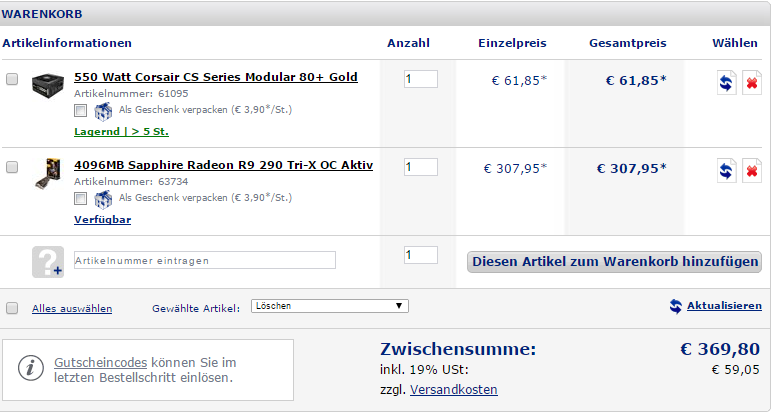Click Diesen Artikel zum Warenkorb hinzufügen button
The height and width of the screenshot is (414, 772).
(x=614, y=261)
